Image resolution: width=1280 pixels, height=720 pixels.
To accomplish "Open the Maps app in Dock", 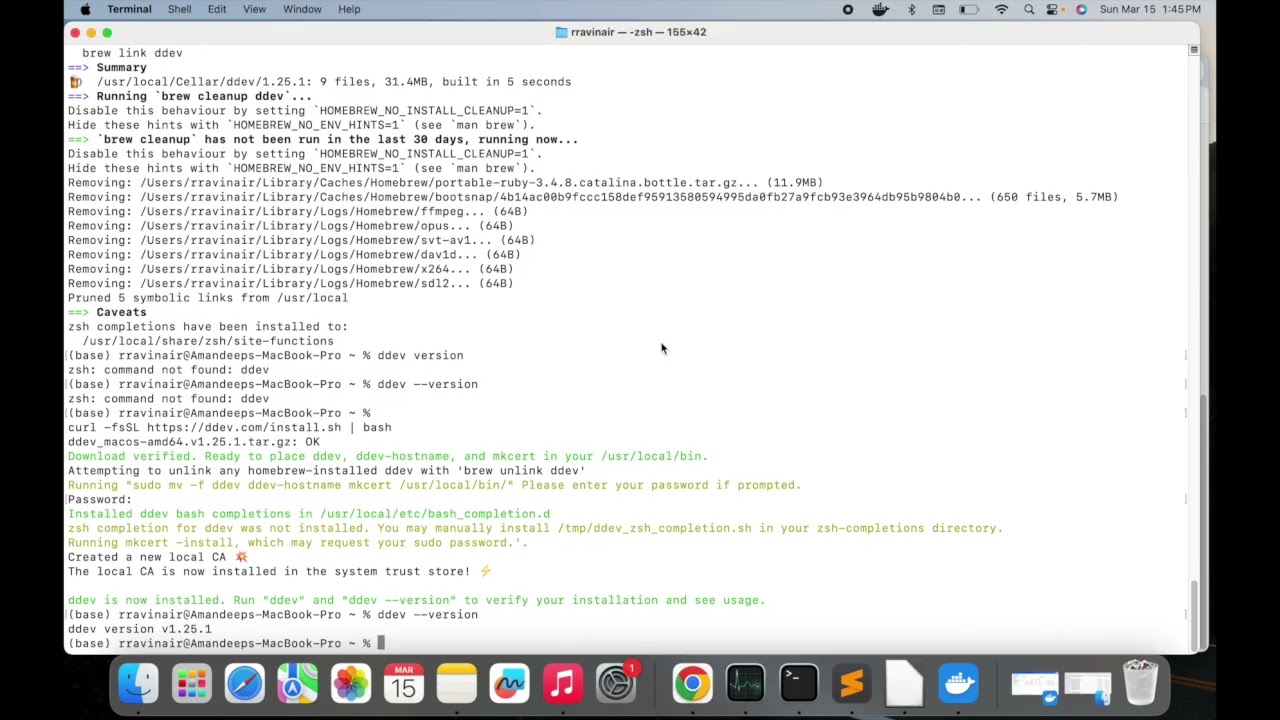I will pyautogui.click(x=297, y=684).
